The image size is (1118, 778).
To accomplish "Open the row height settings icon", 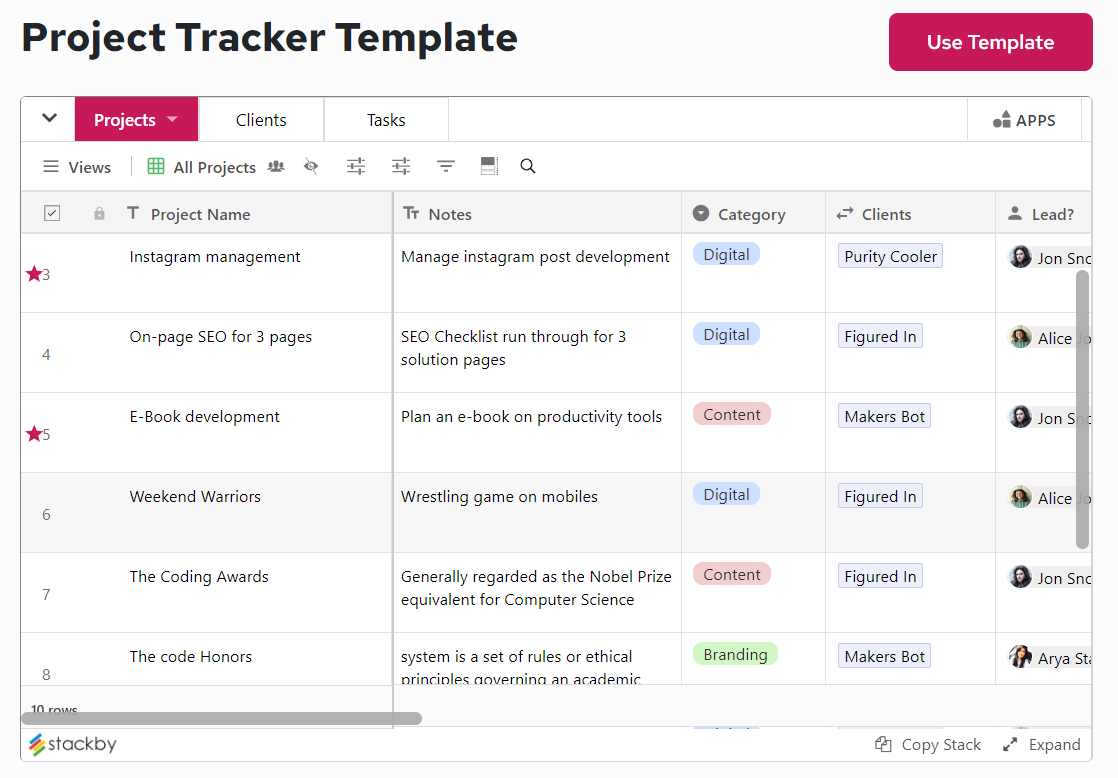I will [489, 166].
